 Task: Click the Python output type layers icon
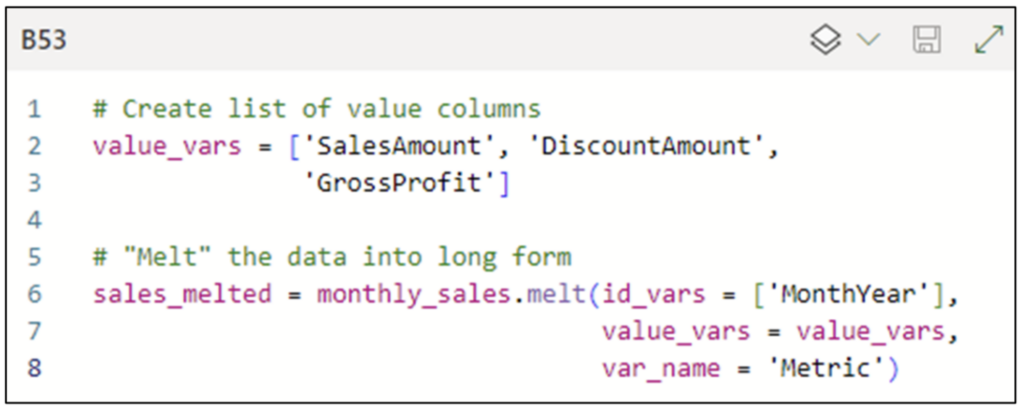[x=825, y=41]
